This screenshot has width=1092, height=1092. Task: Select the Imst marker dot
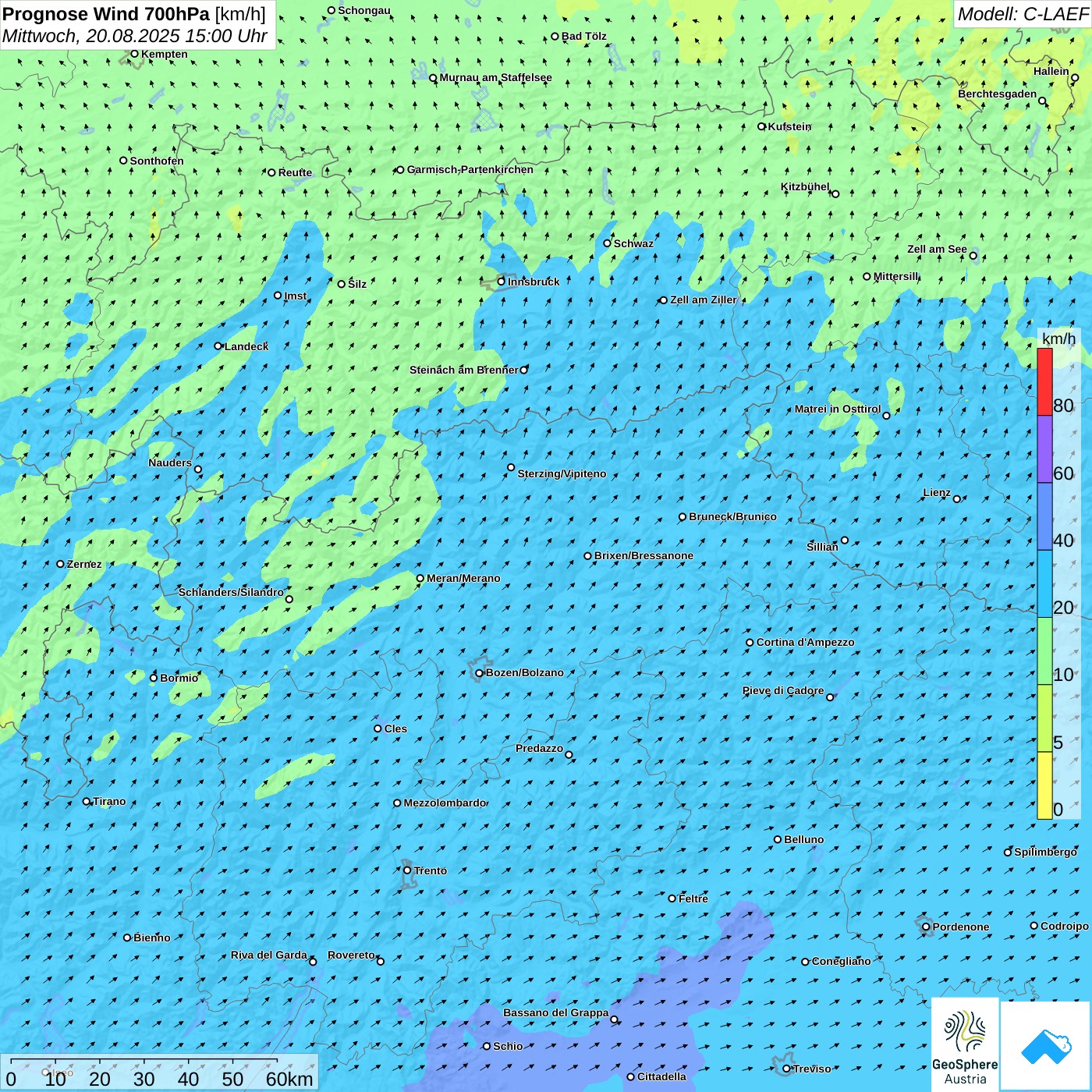click(x=278, y=296)
